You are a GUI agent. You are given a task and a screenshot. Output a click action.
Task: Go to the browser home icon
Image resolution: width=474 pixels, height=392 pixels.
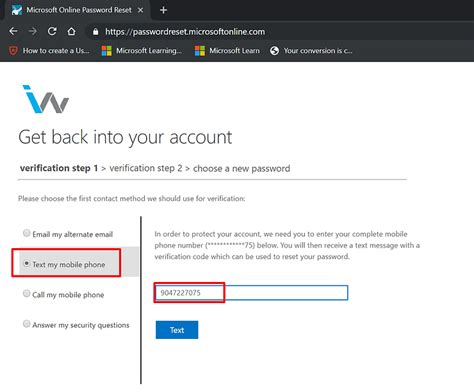71,31
